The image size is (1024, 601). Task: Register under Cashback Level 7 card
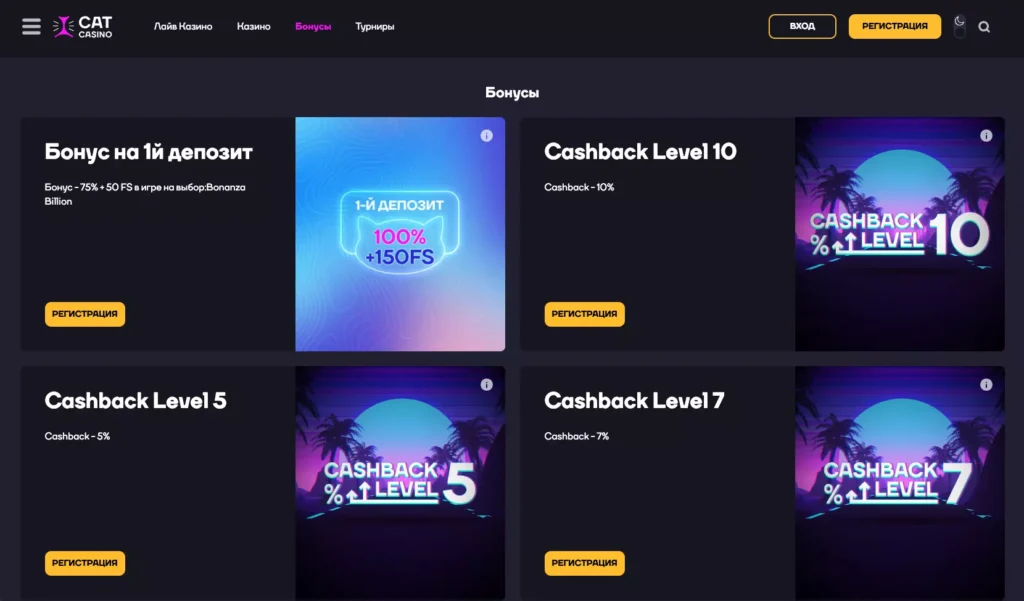[584, 563]
